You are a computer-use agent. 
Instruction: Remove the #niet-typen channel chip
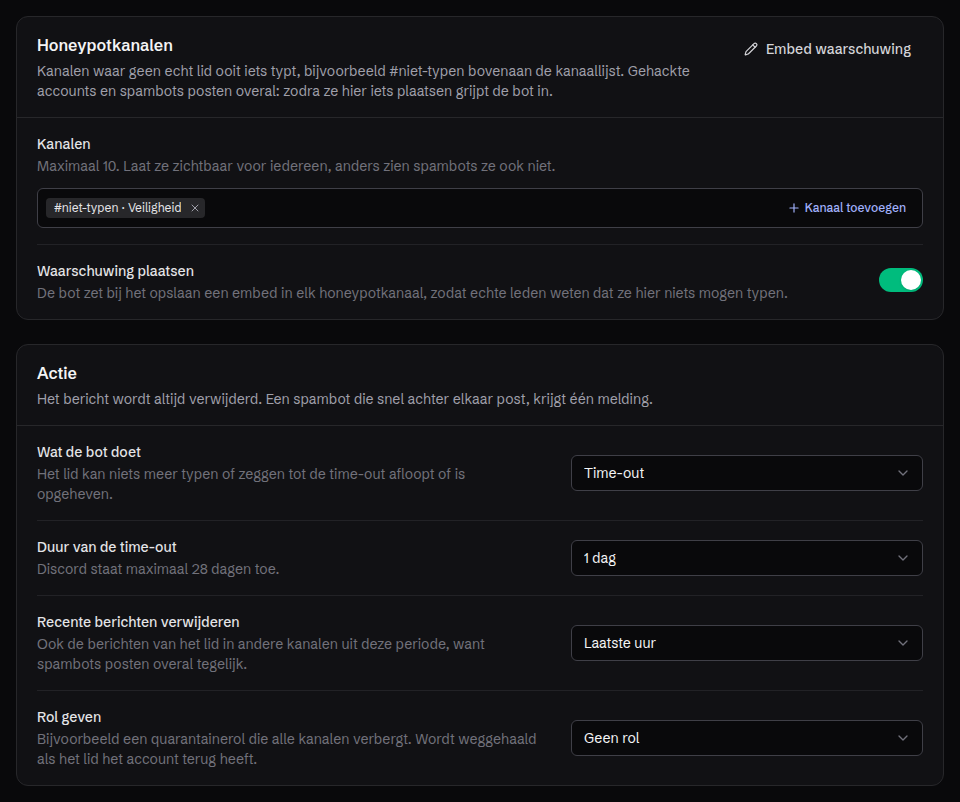pos(195,208)
